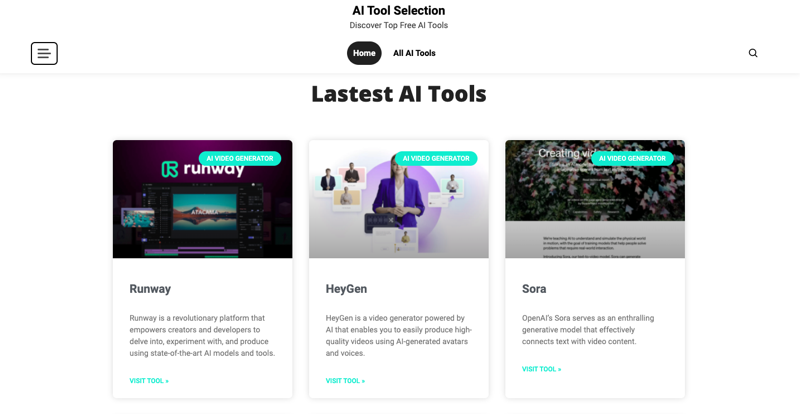Click HeyGen's AI VIDEO GENERATOR badge
The width and height of the screenshot is (800, 414).
(436, 158)
